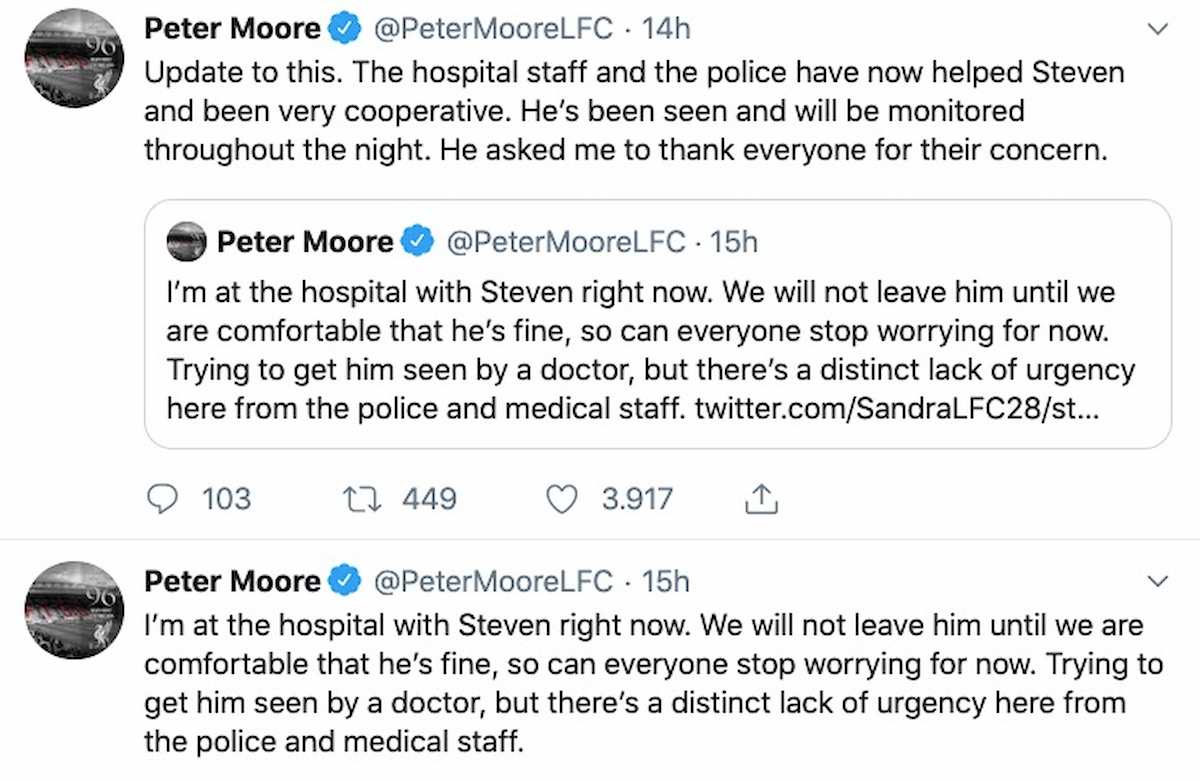Open Peter Moore's avatar on second tweet

point(75,609)
